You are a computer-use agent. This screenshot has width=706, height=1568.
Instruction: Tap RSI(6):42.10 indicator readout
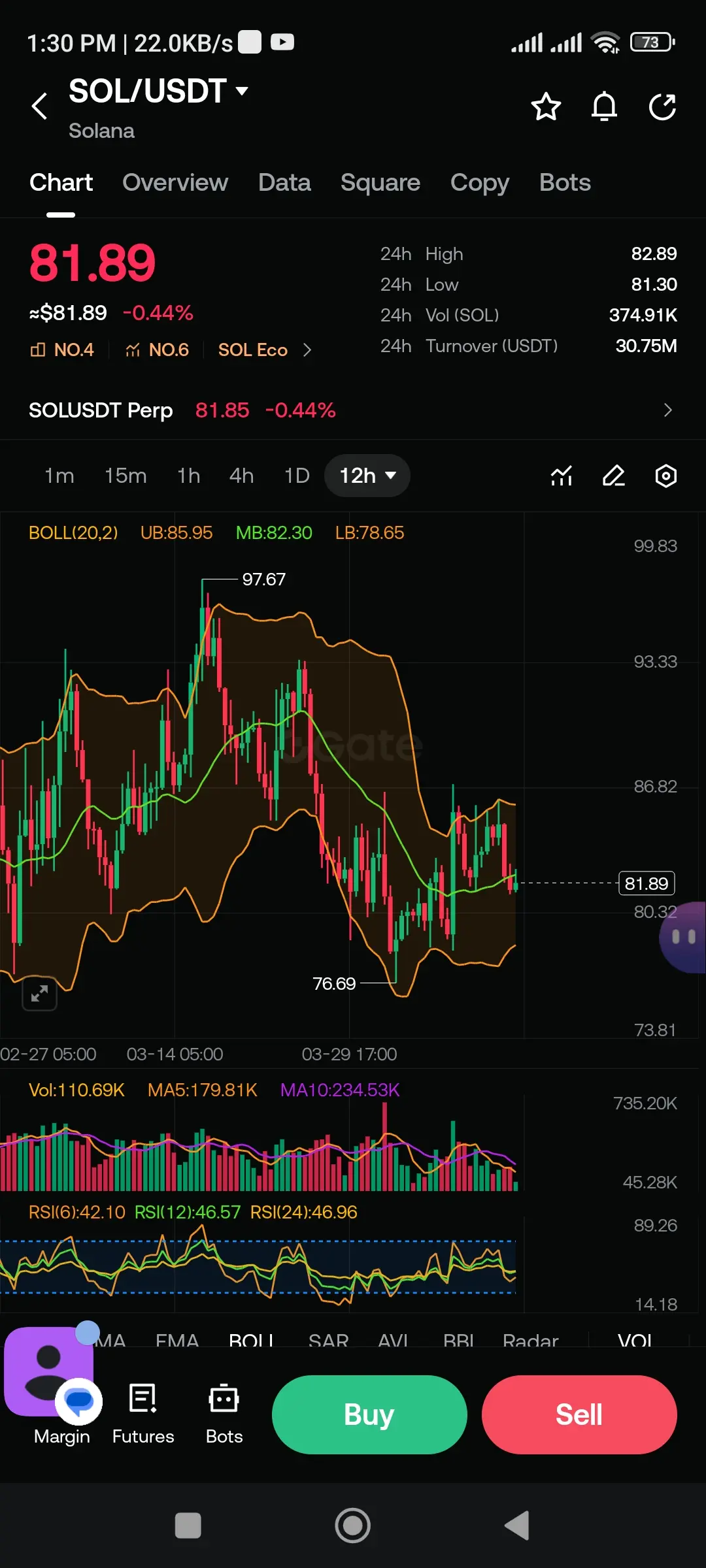(x=77, y=1212)
